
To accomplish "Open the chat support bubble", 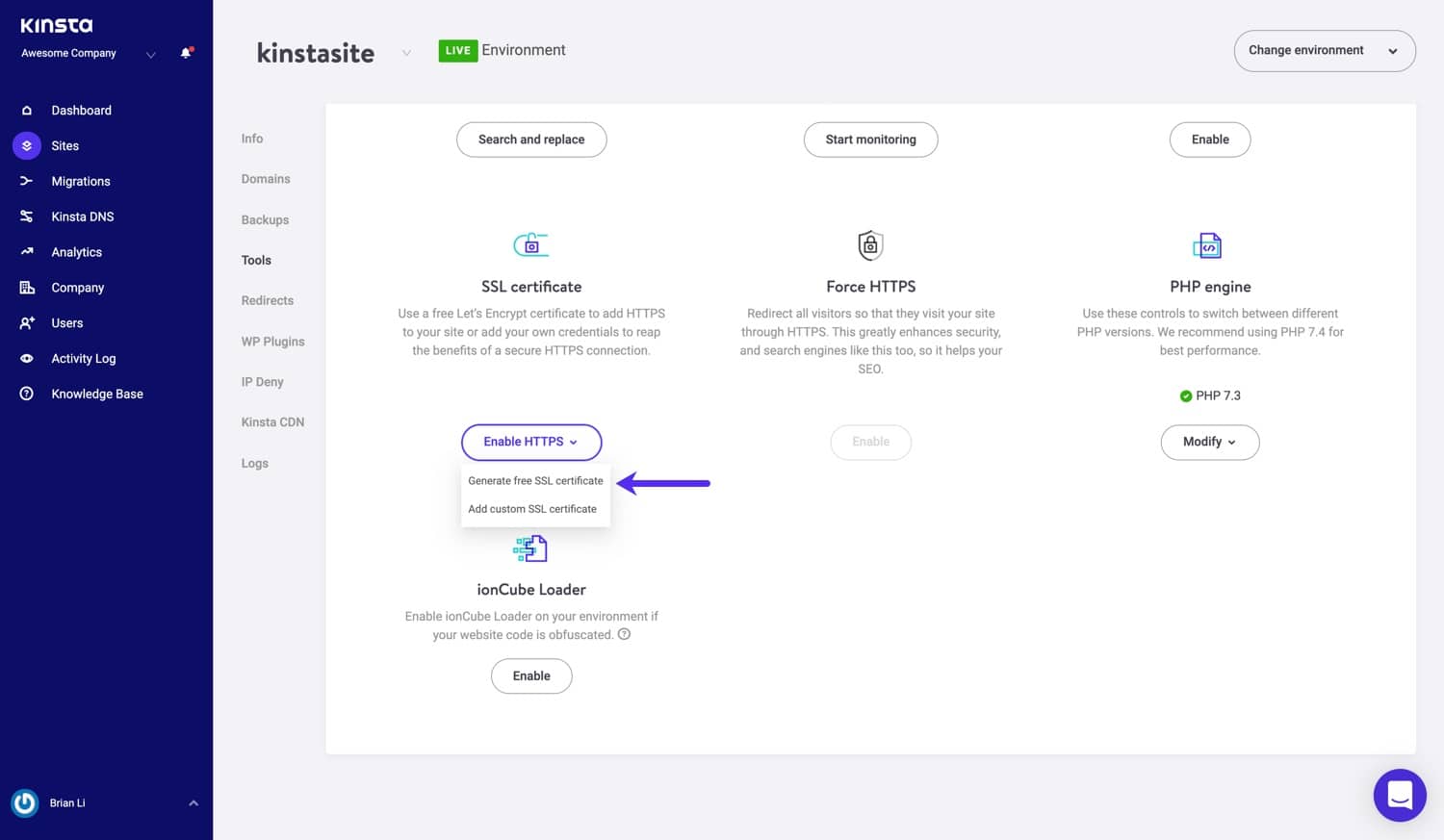I will click(x=1400, y=795).
